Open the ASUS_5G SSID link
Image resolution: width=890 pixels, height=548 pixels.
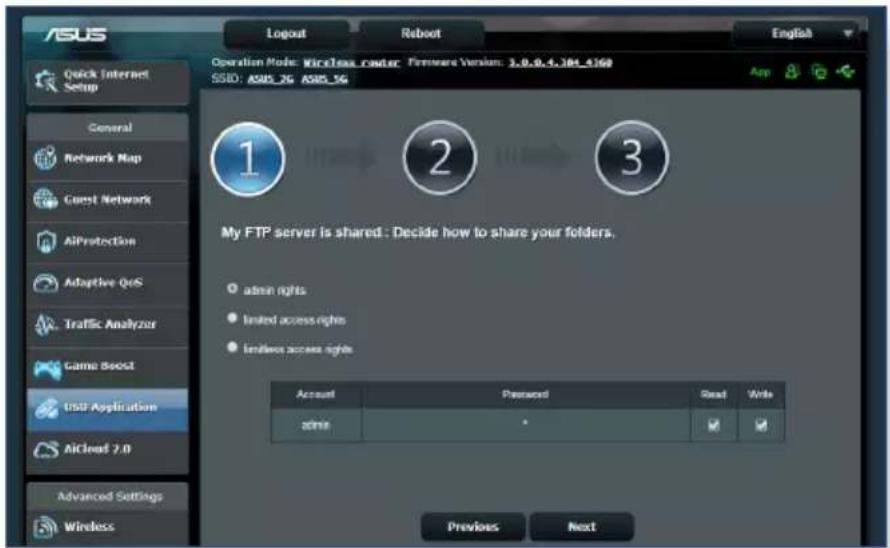click(324, 79)
